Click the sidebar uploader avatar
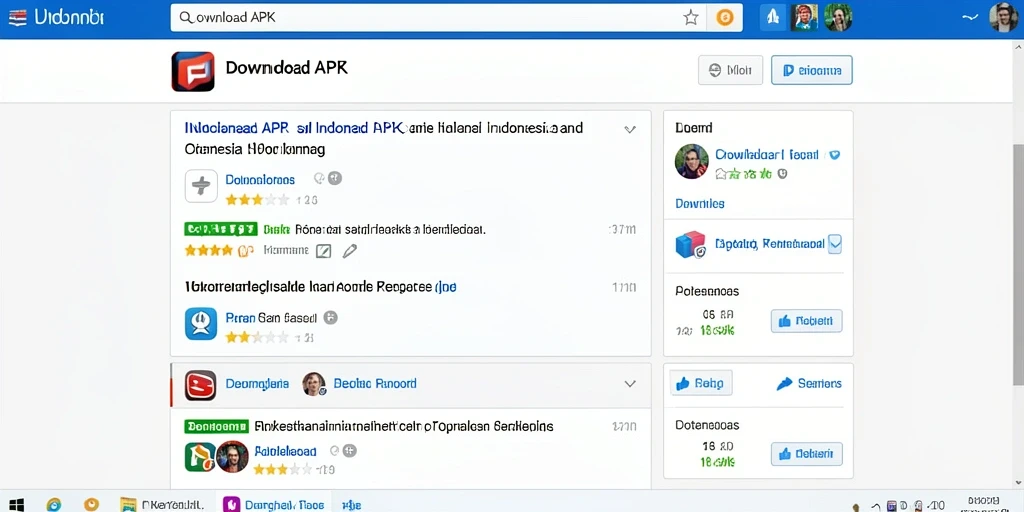Screen dimensions: 1024x512 pyautogui.click(x=692, y=161)
